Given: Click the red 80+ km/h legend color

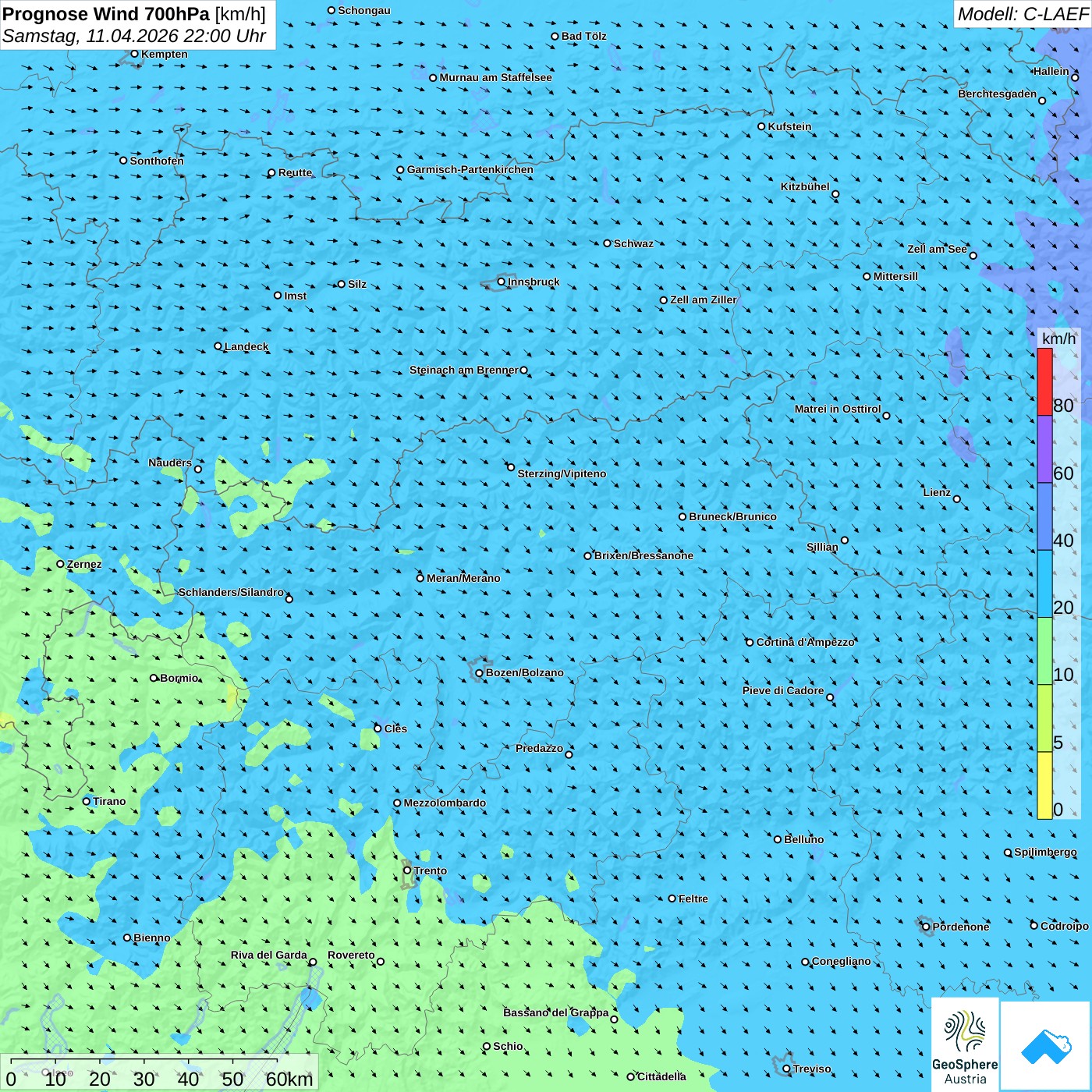Looking at the screenshot, I should pos(1044,381).
